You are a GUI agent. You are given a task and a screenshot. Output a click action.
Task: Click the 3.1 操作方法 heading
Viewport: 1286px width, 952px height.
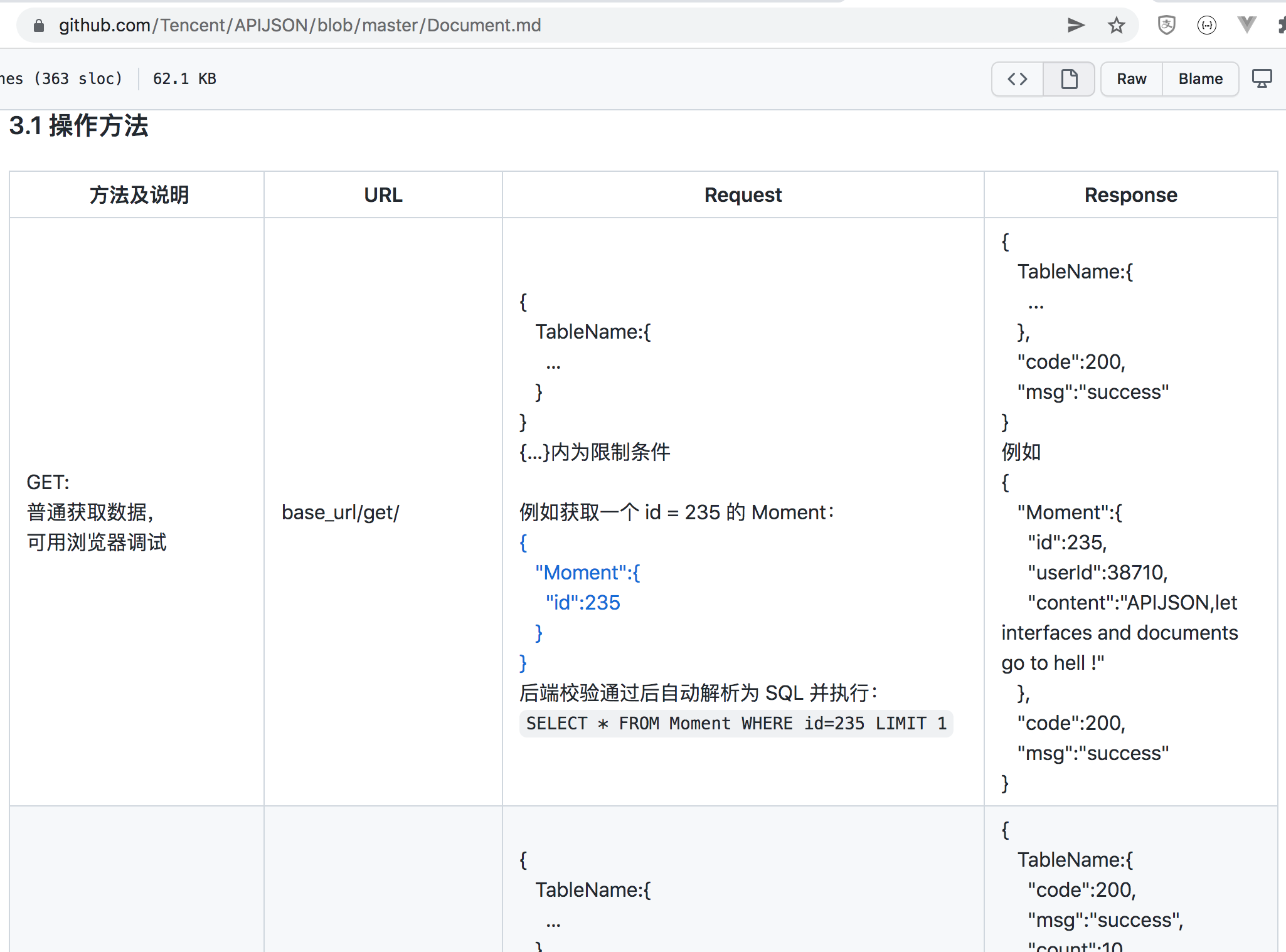(79, 126)
